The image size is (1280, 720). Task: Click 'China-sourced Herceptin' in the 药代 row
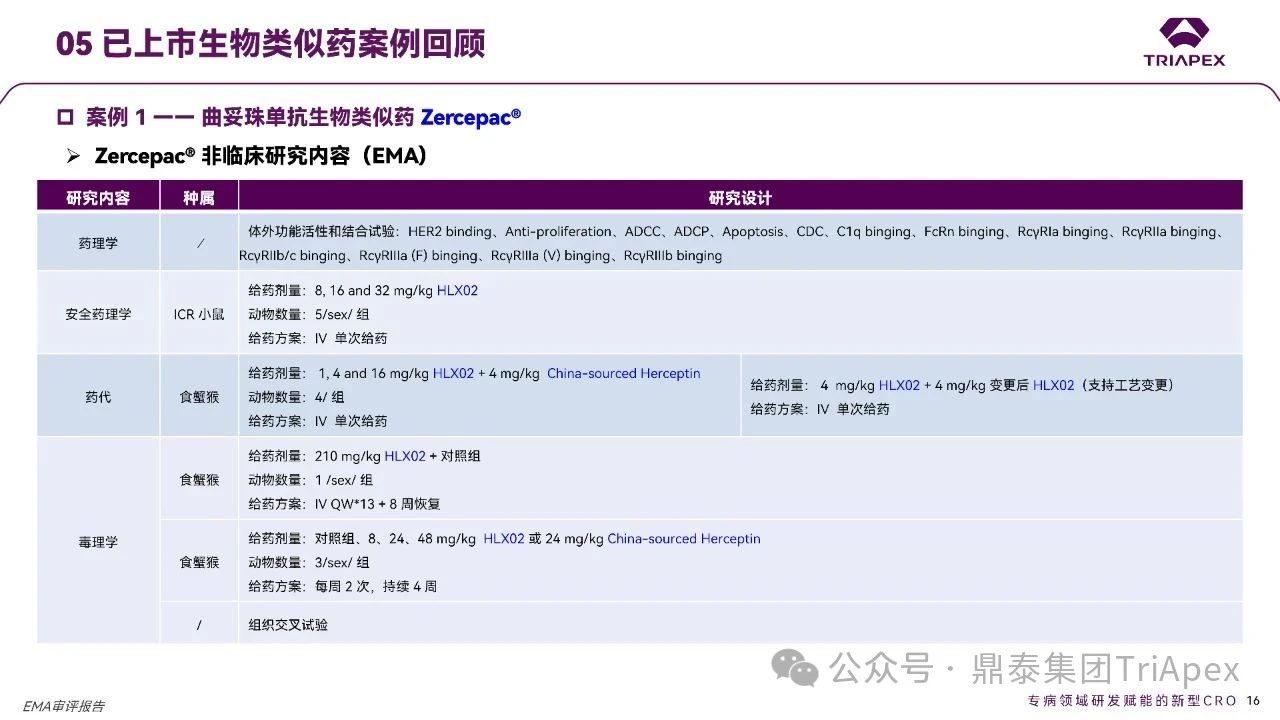624,373
